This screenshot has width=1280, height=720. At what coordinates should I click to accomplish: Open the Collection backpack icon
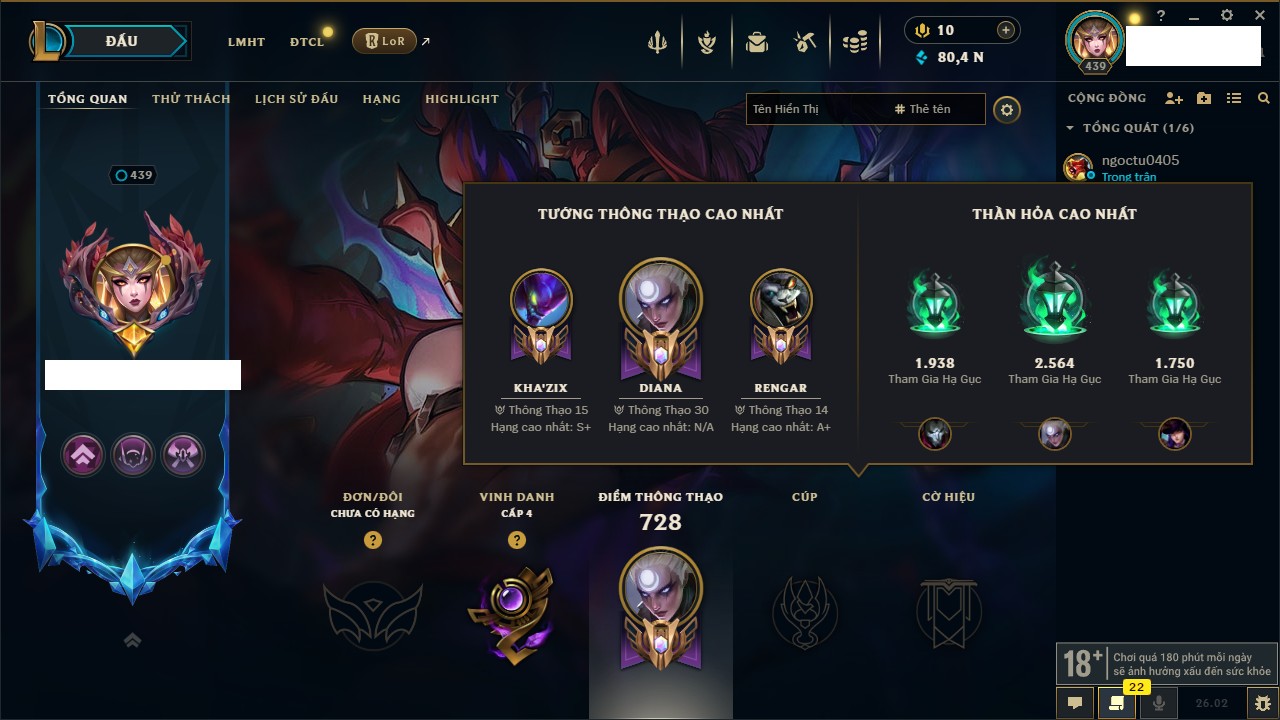(757, 42)
